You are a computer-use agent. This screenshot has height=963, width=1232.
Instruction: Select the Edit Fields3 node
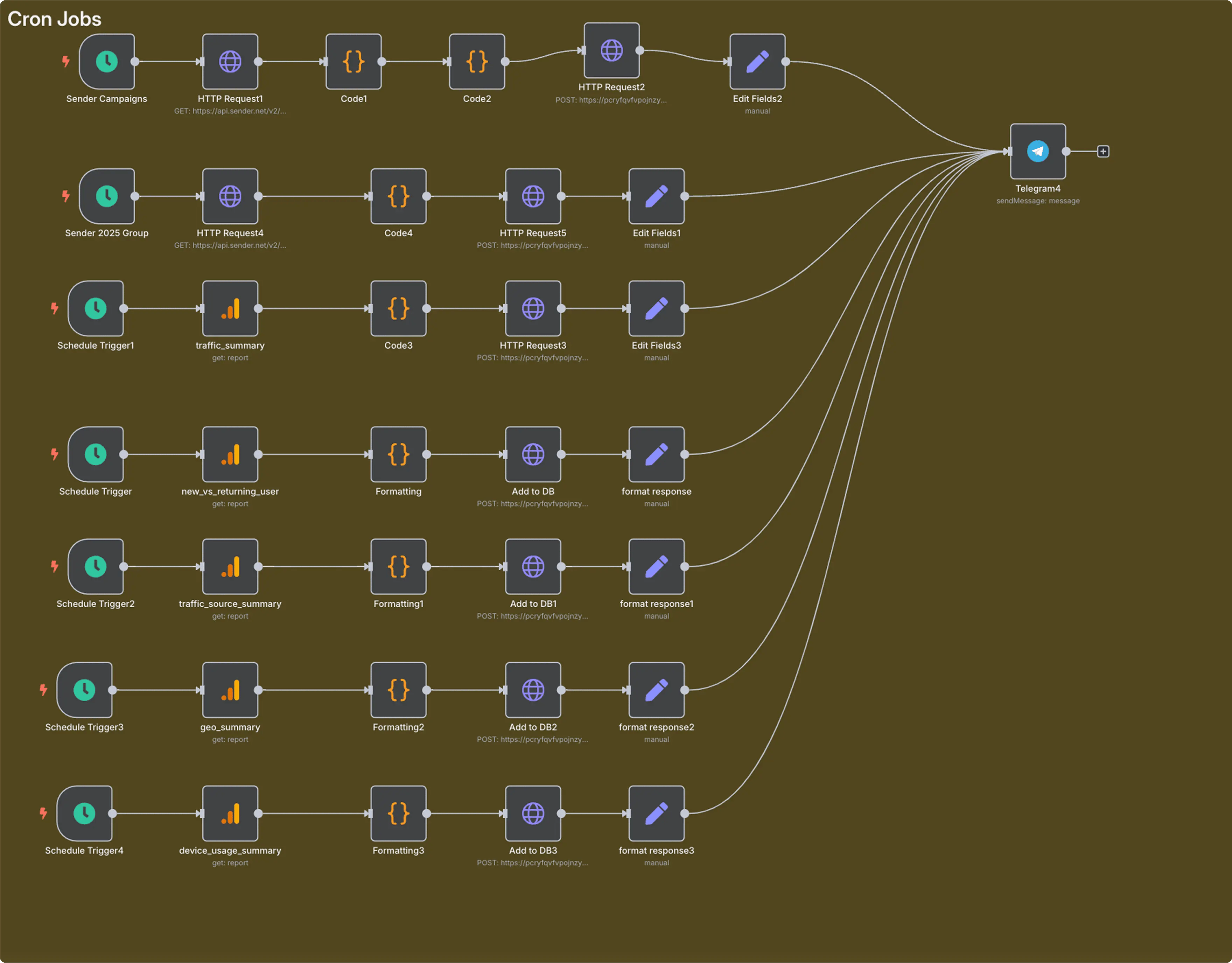[657, 309]
